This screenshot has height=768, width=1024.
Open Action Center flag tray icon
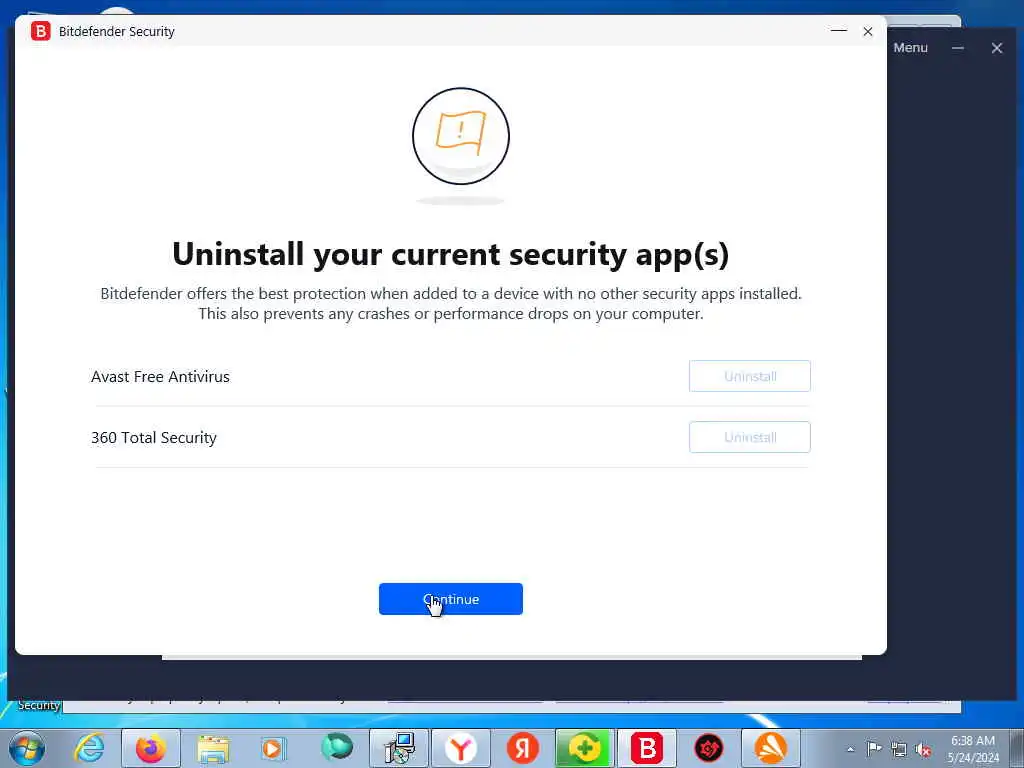tap(874, 748)
